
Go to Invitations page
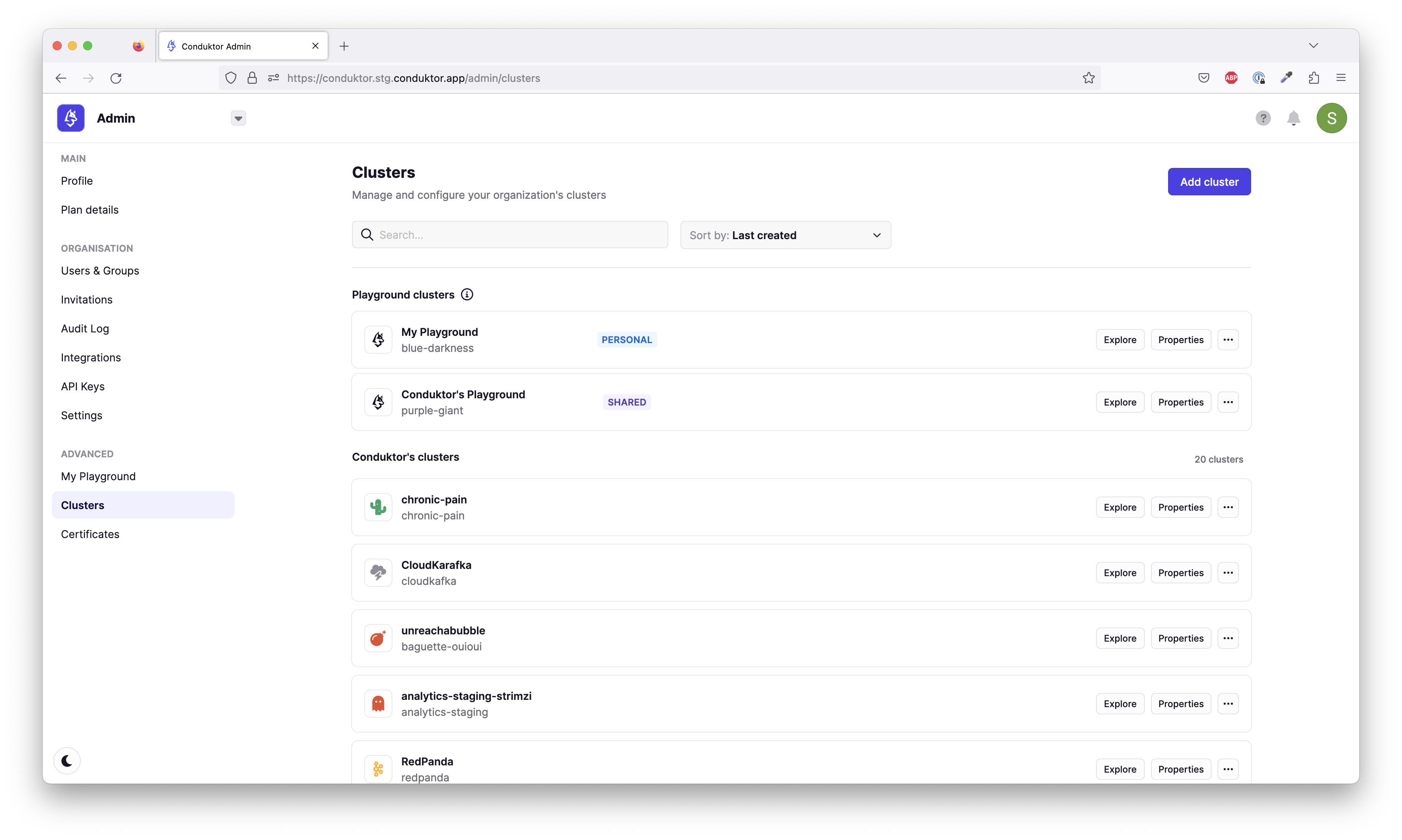[86, 299]
